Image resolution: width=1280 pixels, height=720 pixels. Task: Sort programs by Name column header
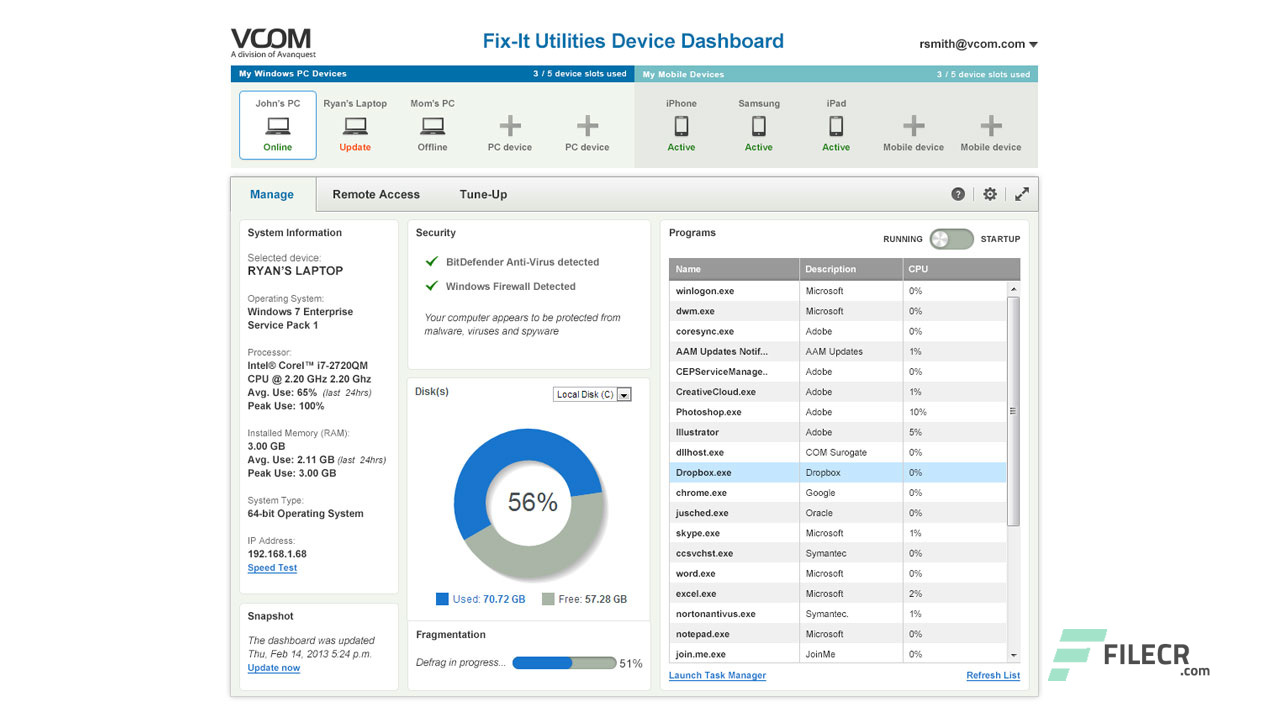(734, 269)
